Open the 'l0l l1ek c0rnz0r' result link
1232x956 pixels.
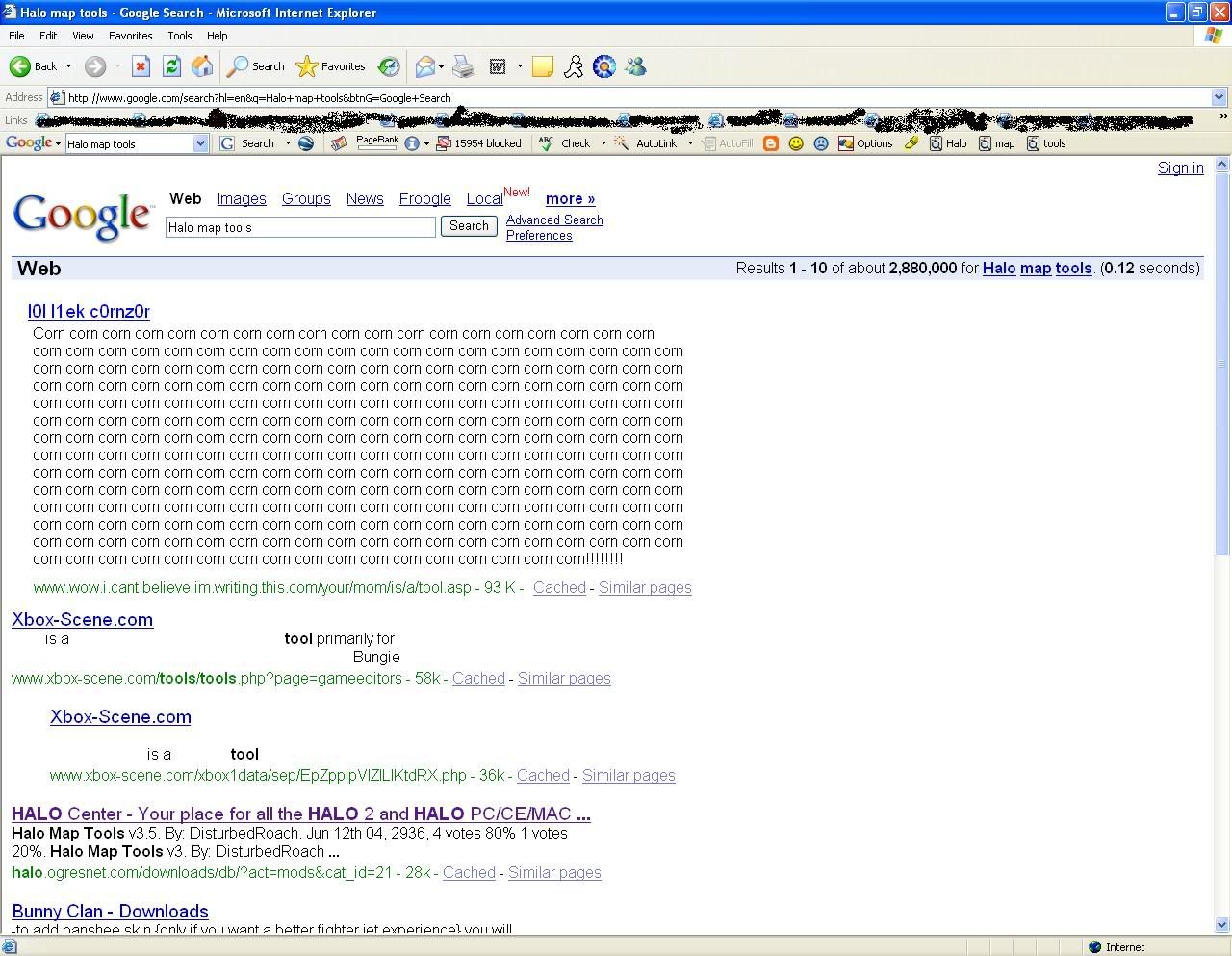[x=89, y=312]
